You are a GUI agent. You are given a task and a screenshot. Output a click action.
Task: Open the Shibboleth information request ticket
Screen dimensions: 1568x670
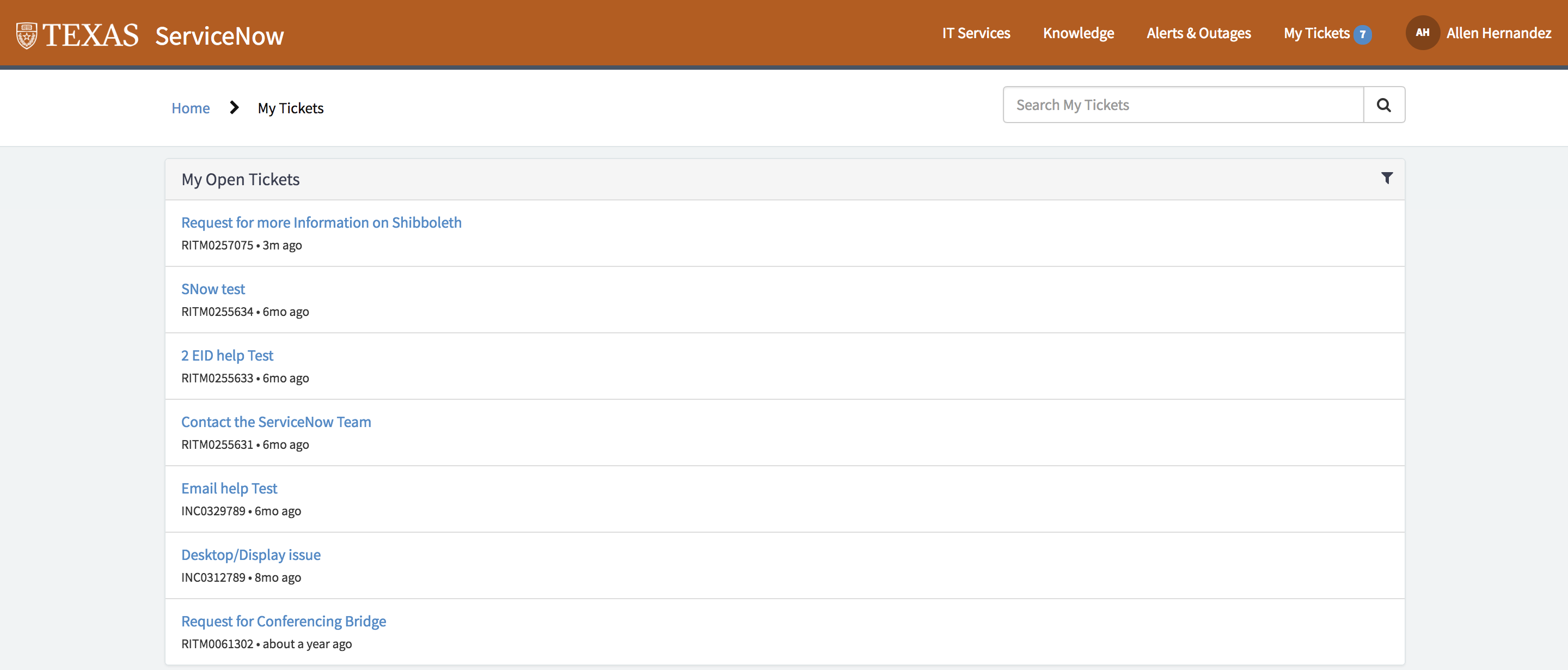[x=321, y=222]
